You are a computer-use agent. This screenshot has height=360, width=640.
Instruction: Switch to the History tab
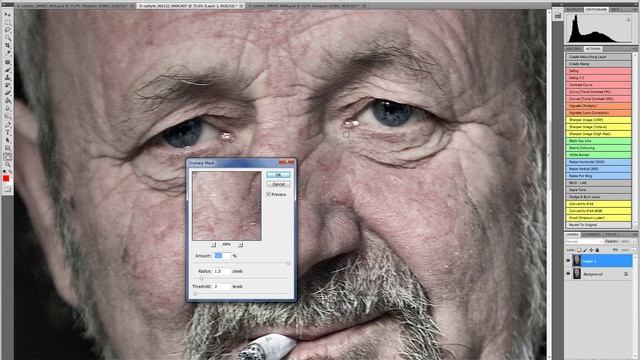click(x=573, y=49)
